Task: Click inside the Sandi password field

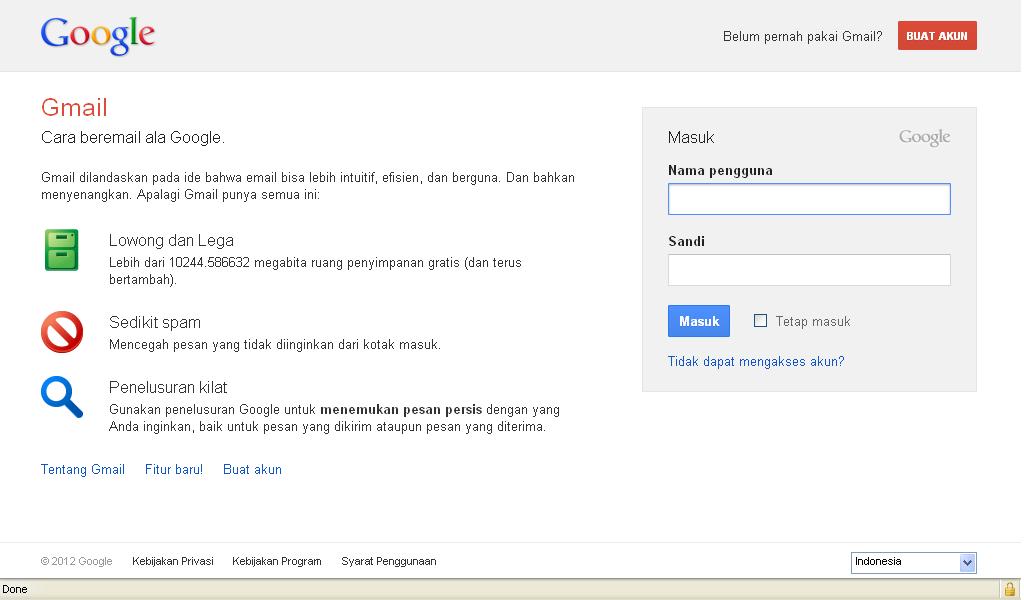Action: pos(808,270)
